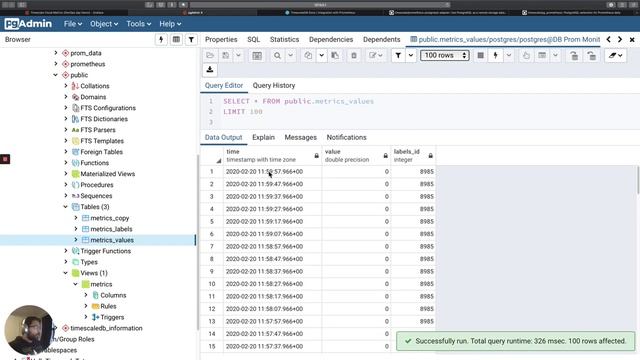Click the Explain Analyze icon
Viewport: 640px width, 360px height.
coord(542,56)
